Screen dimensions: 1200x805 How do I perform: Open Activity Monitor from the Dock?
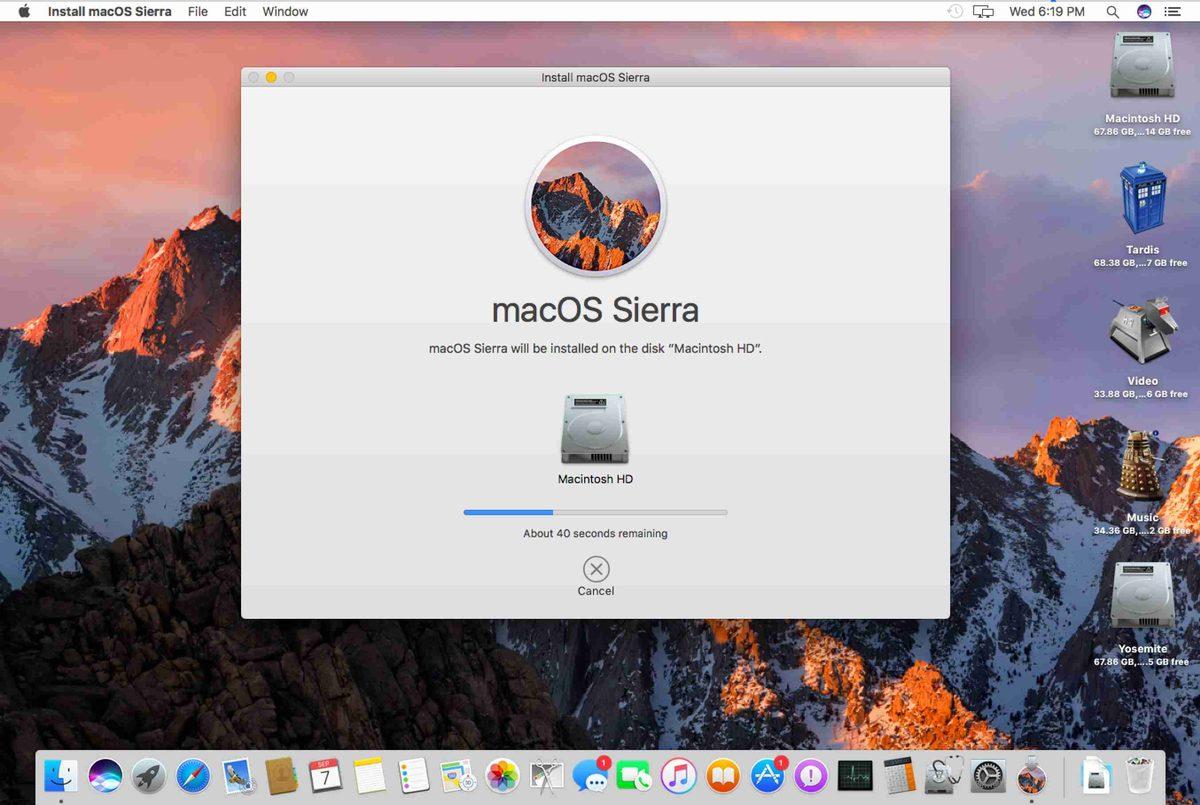(x=855, y=775)
